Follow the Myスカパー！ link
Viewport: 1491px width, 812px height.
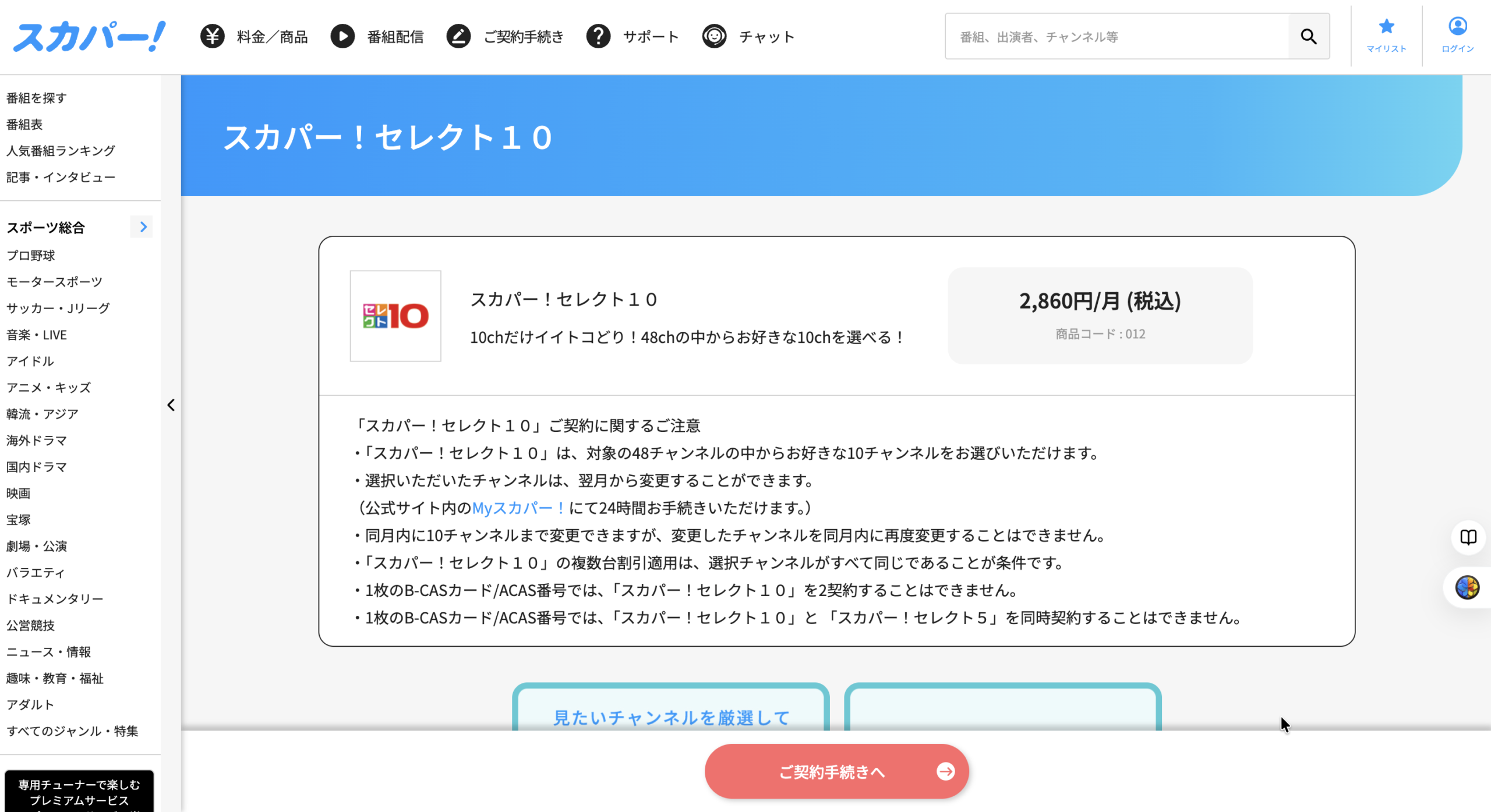click(518, 508)
